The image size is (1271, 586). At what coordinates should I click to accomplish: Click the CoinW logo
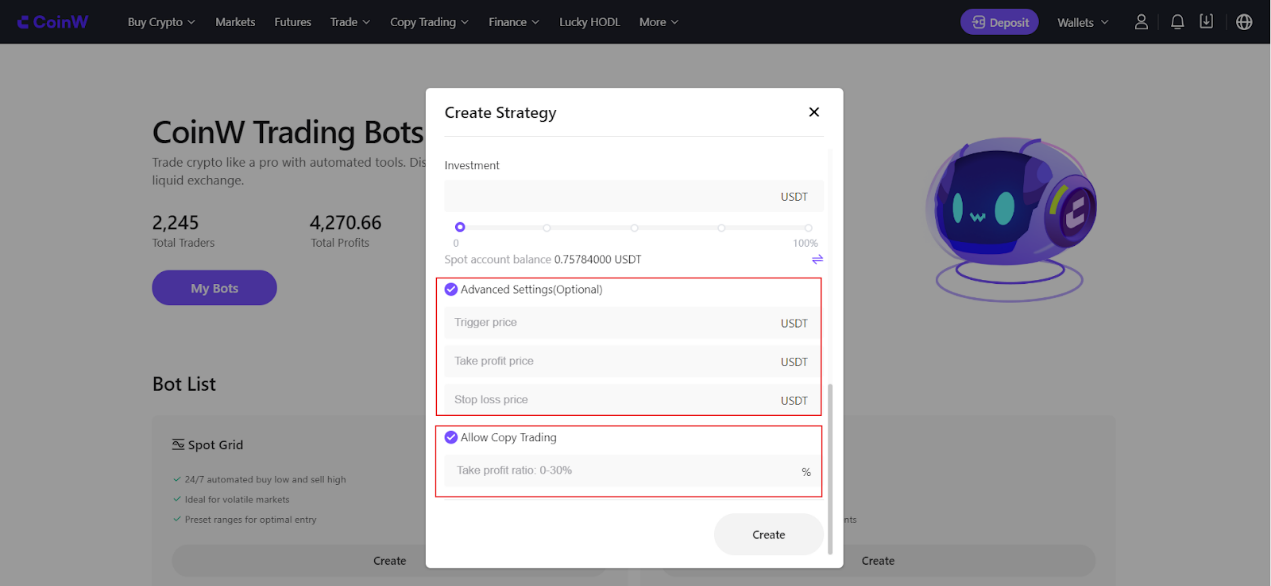(53, 22)
